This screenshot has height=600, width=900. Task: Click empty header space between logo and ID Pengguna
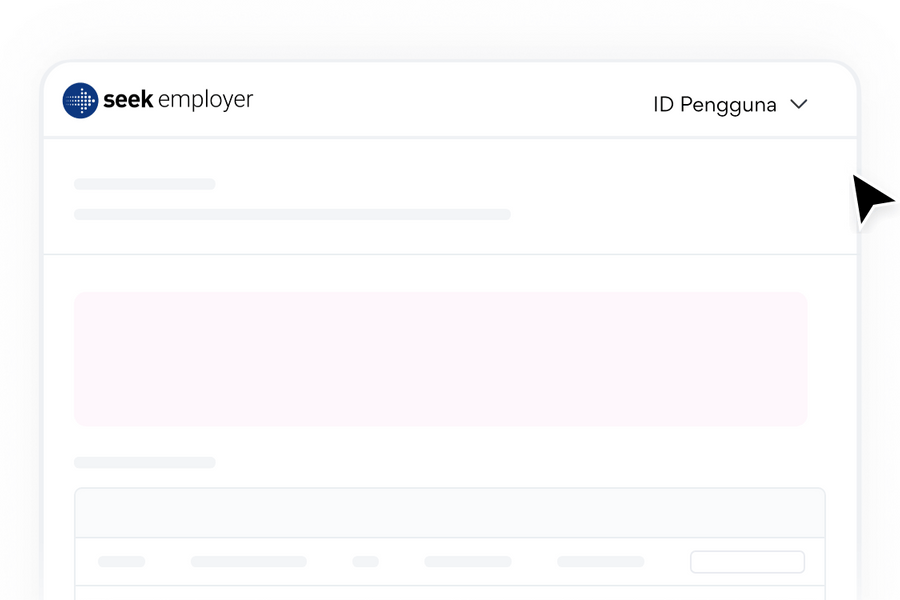pos(450,102)
